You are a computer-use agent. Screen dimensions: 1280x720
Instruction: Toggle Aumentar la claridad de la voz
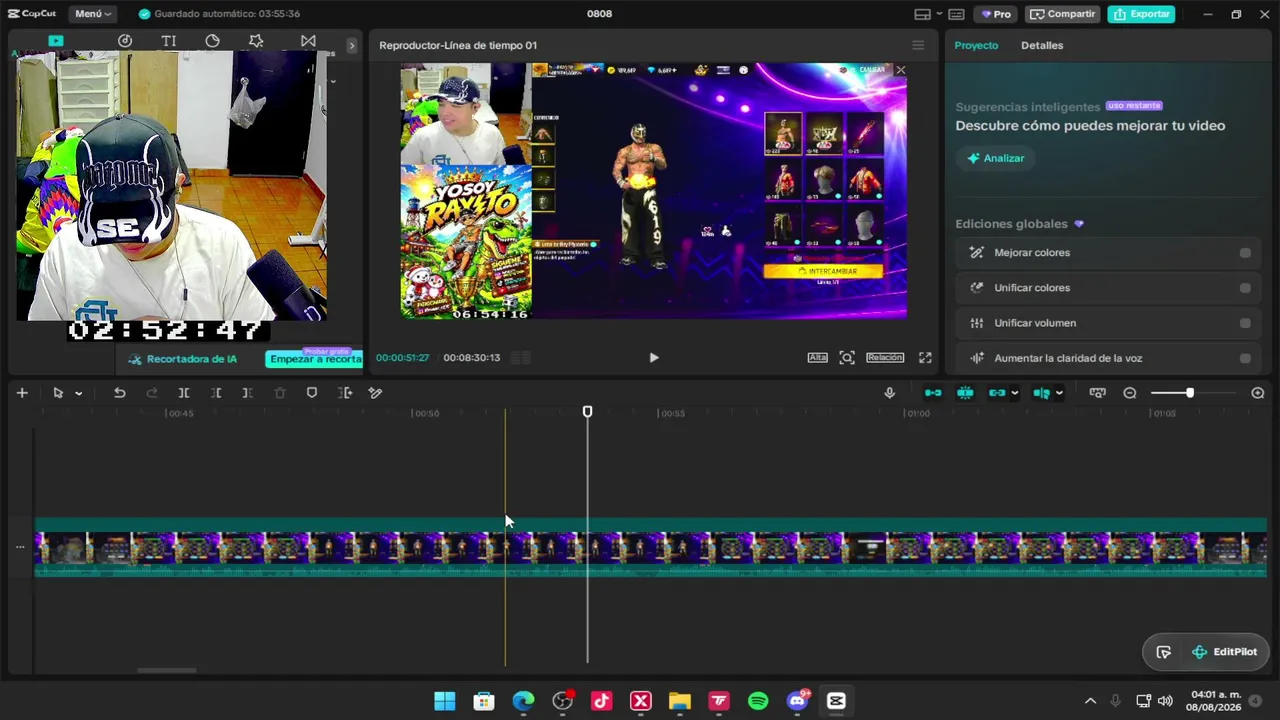click(1245, 358)
